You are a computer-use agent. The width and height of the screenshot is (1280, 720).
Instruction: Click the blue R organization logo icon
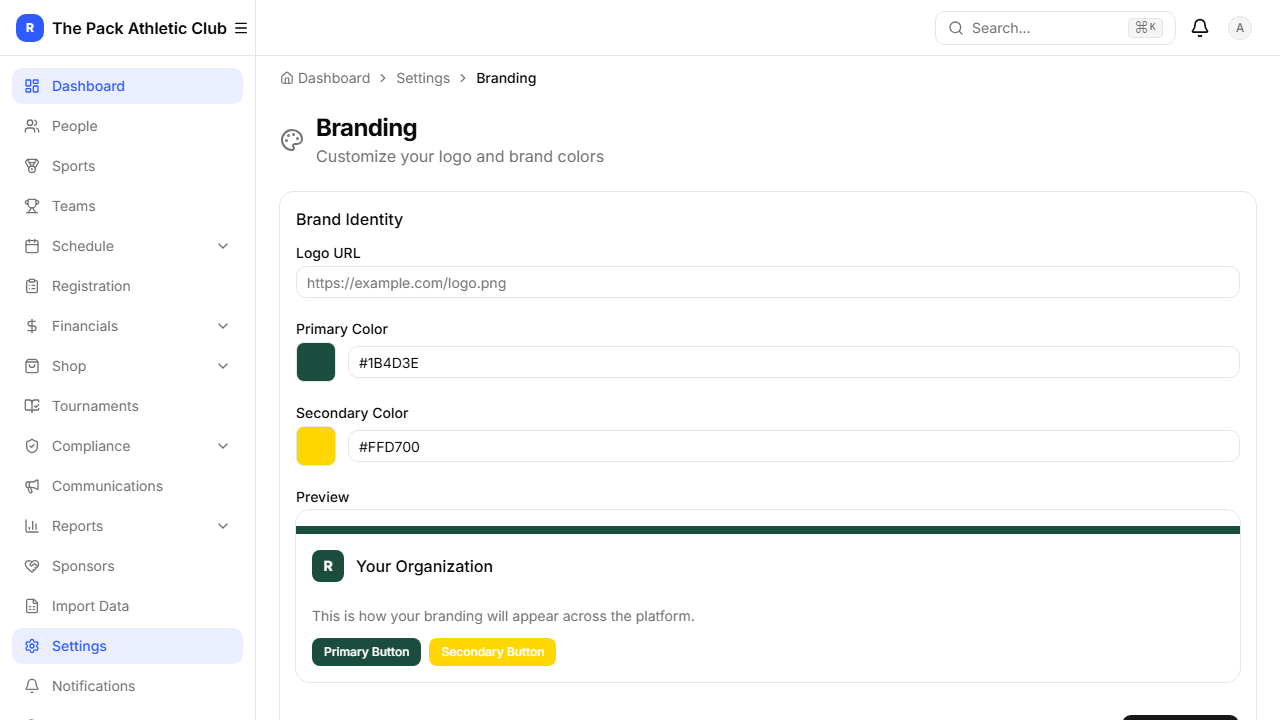[x=30, y=28]
